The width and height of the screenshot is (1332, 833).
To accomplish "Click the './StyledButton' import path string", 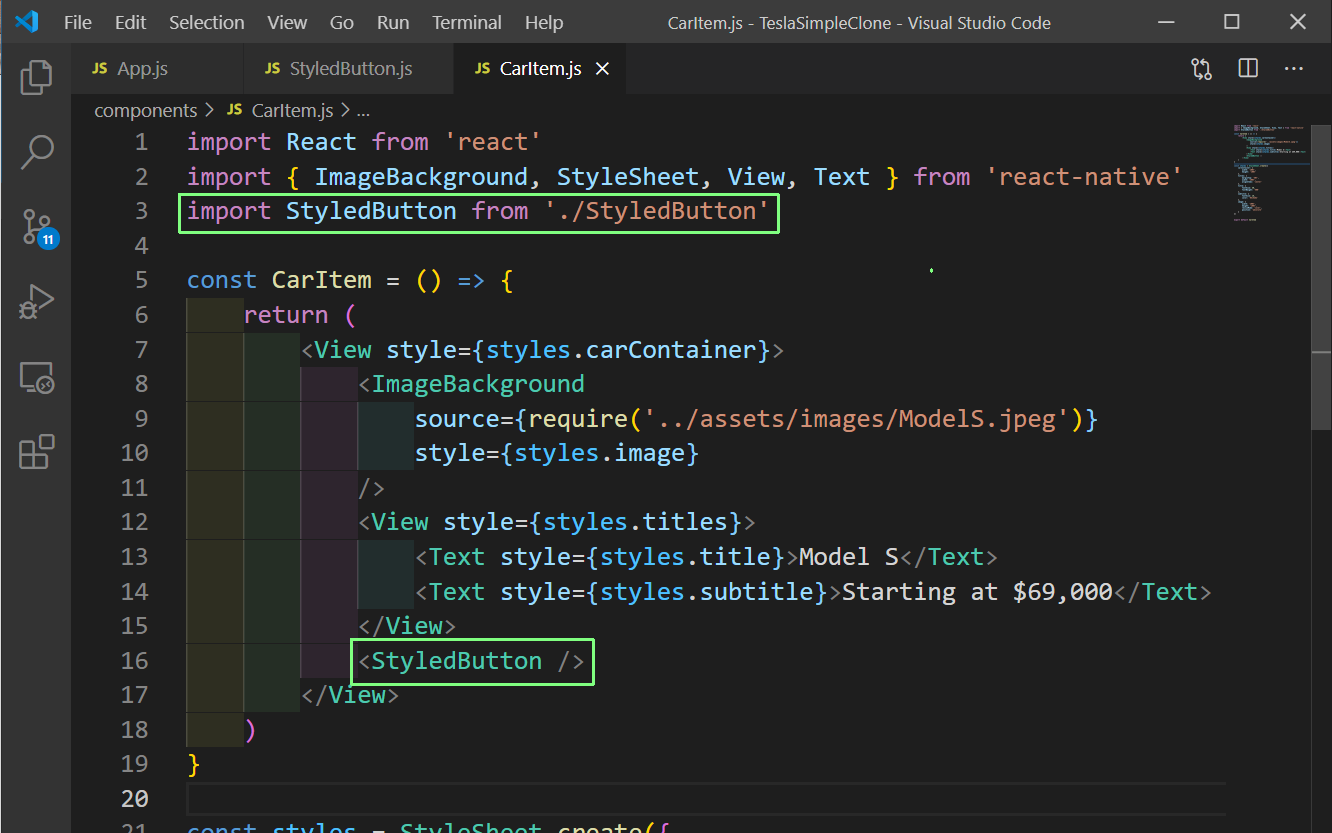I will [x=657, y=211].
